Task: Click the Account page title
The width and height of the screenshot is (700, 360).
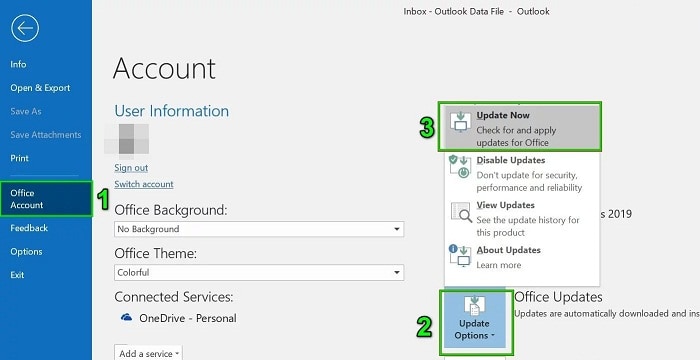Action: click(164, 68)
